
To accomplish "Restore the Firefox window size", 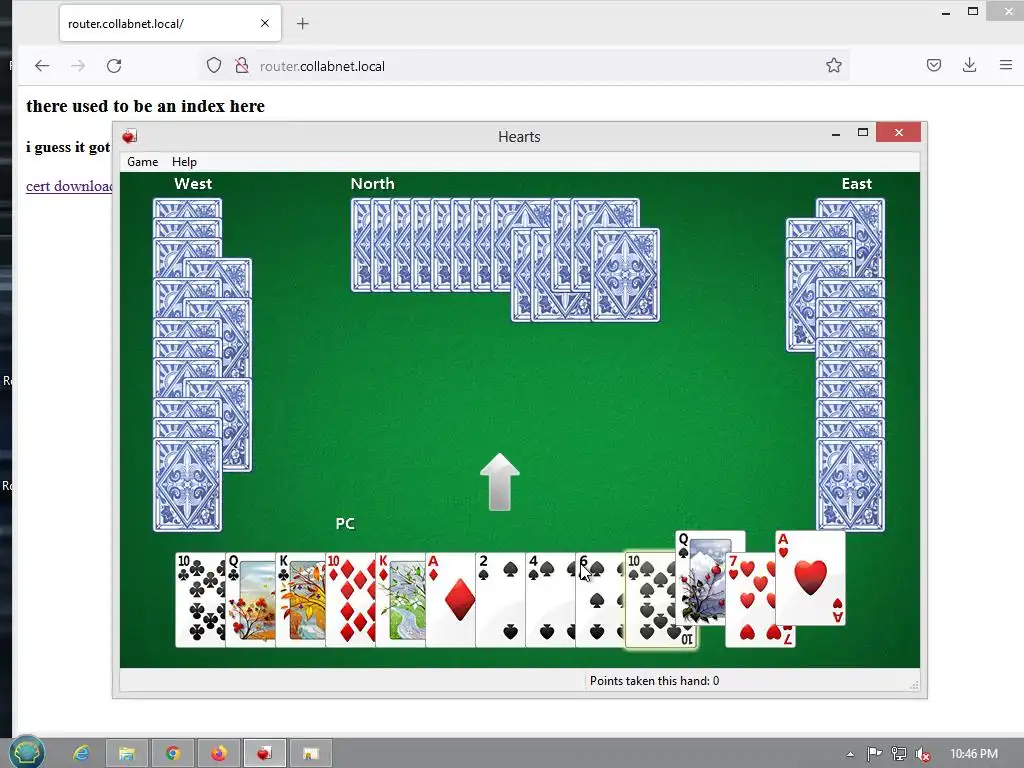I will point(973,11).
